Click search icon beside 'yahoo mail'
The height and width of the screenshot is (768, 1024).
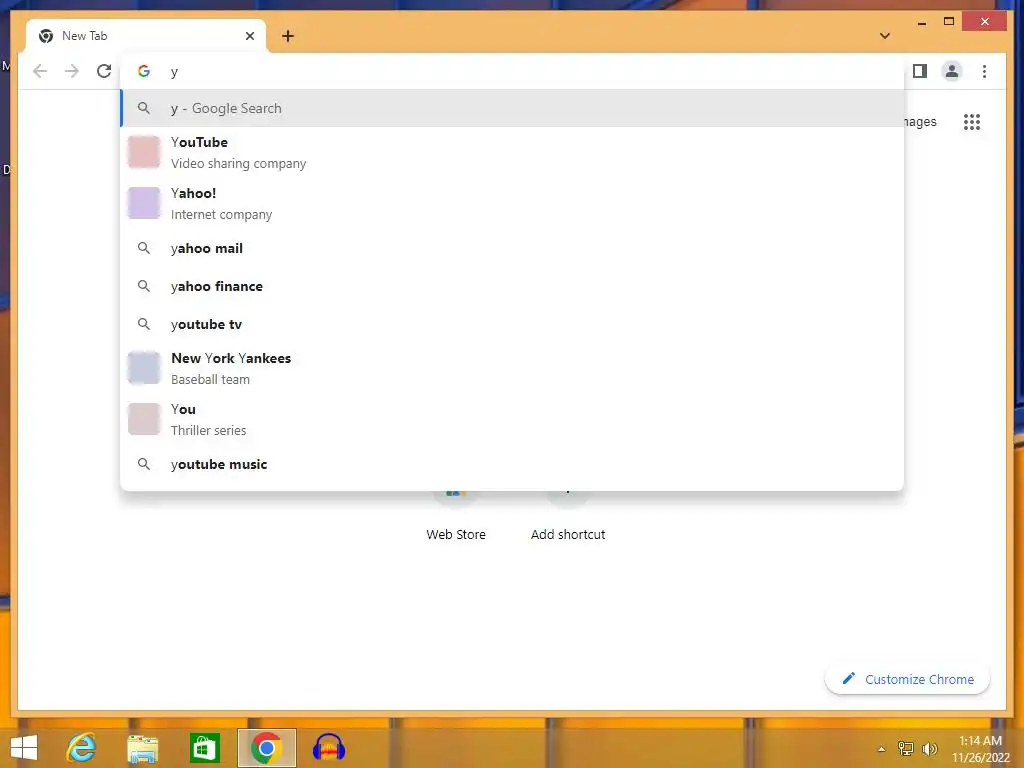144,248
